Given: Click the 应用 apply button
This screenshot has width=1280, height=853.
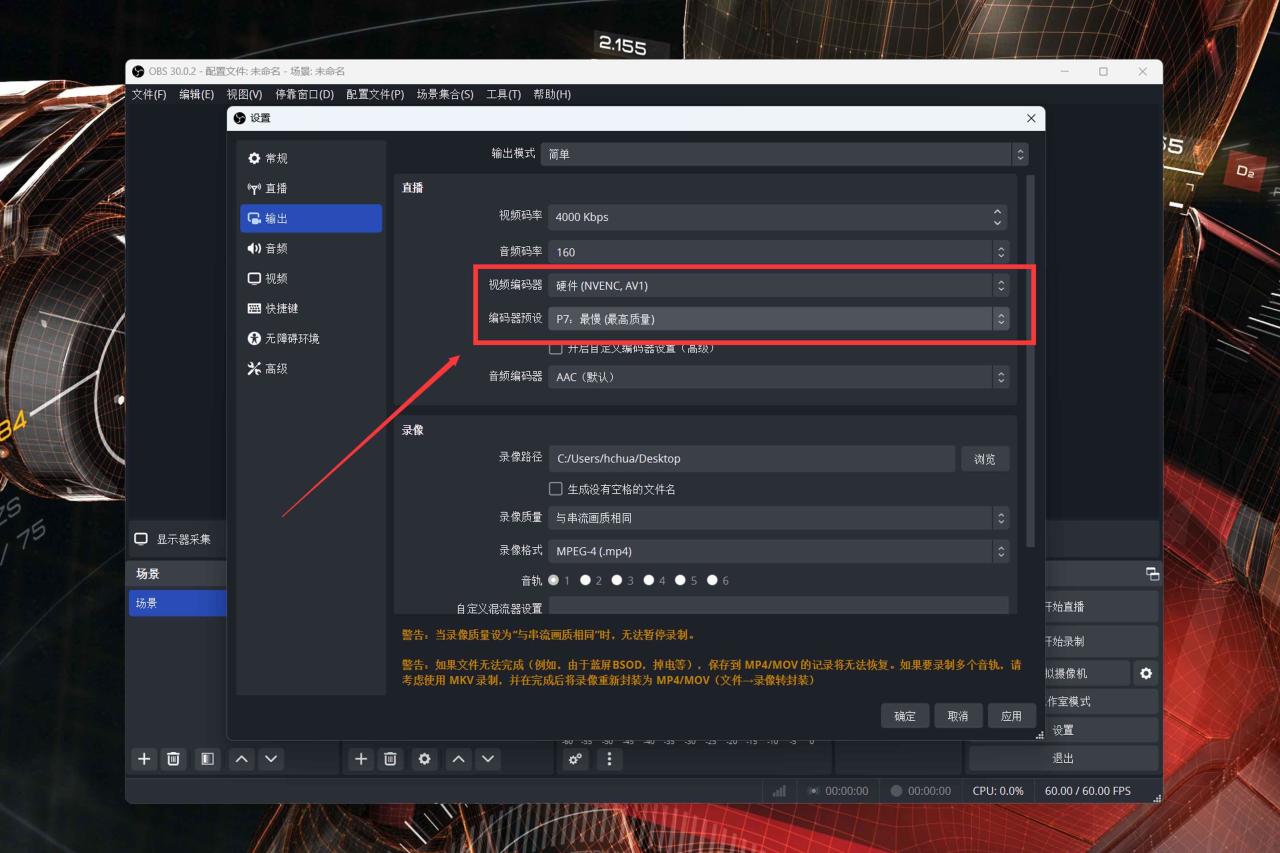Looking at the screenshot, I should coord(1011,716).
